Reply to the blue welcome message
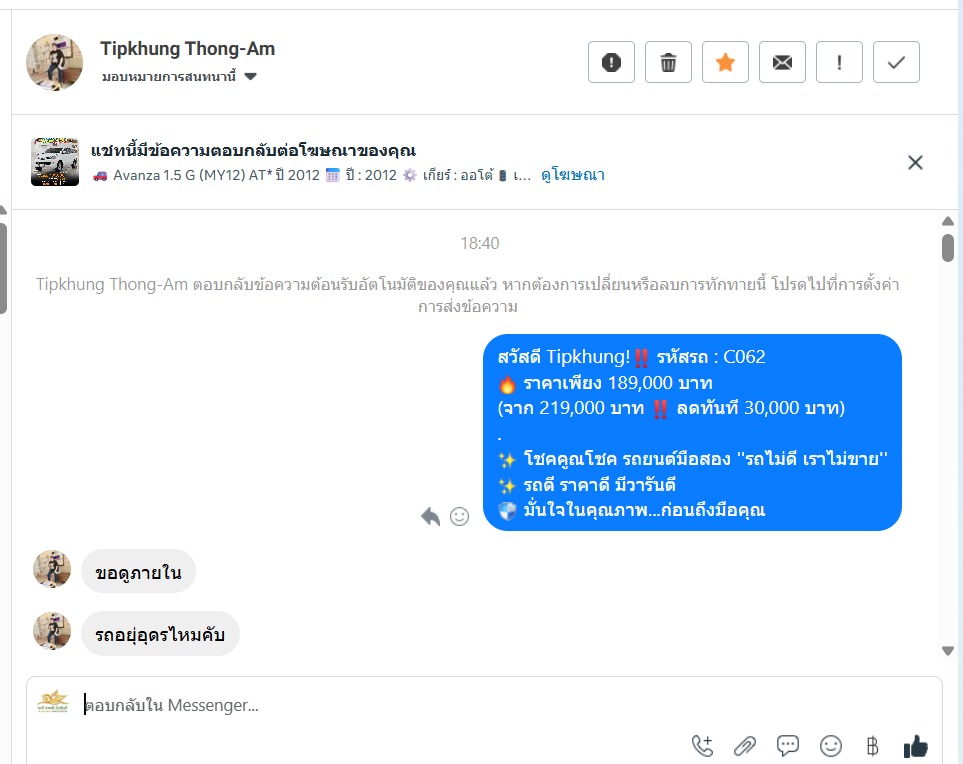 click(431, 516)
